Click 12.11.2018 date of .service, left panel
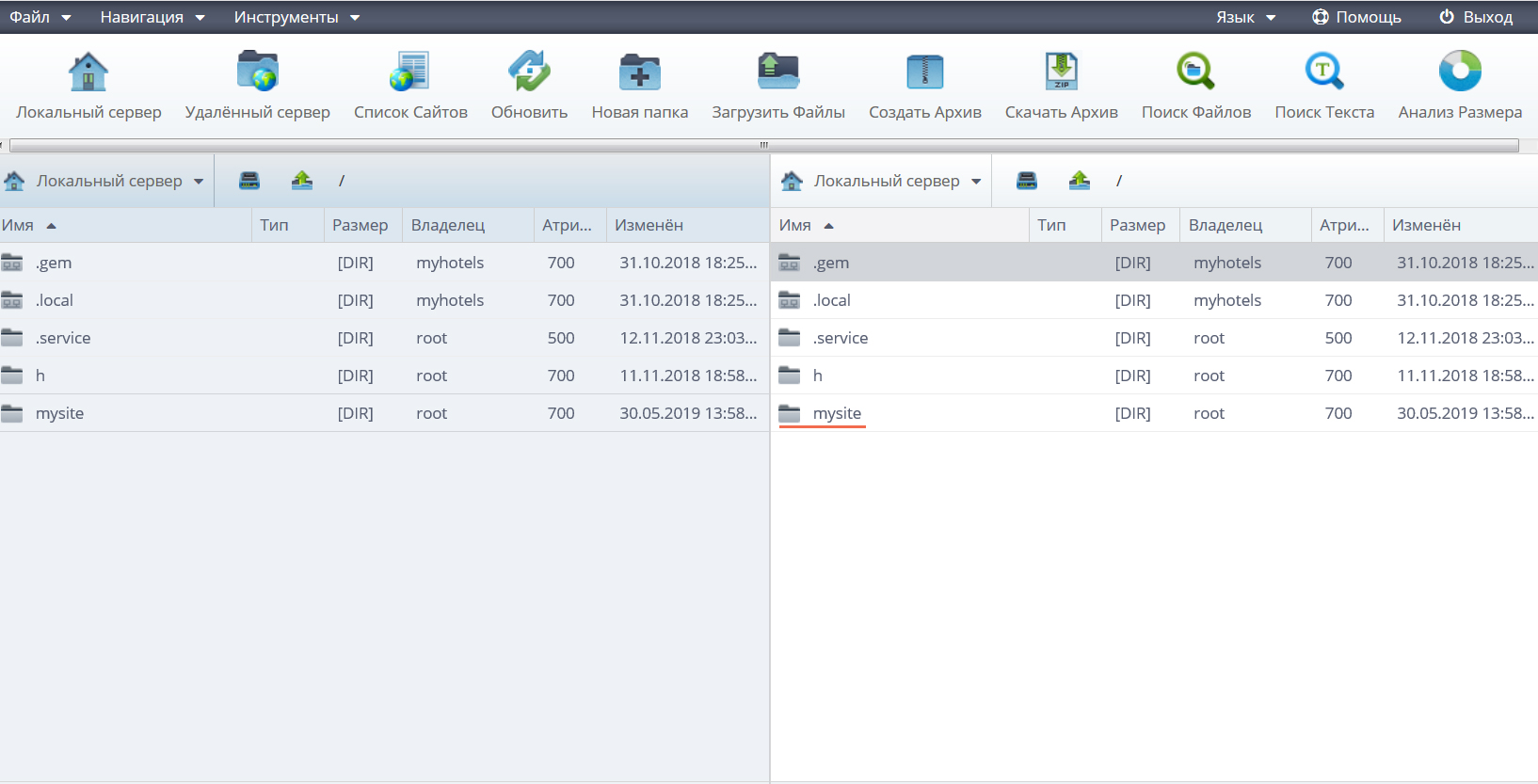This screenshot has width=1538, height=784. pos(688,338)
